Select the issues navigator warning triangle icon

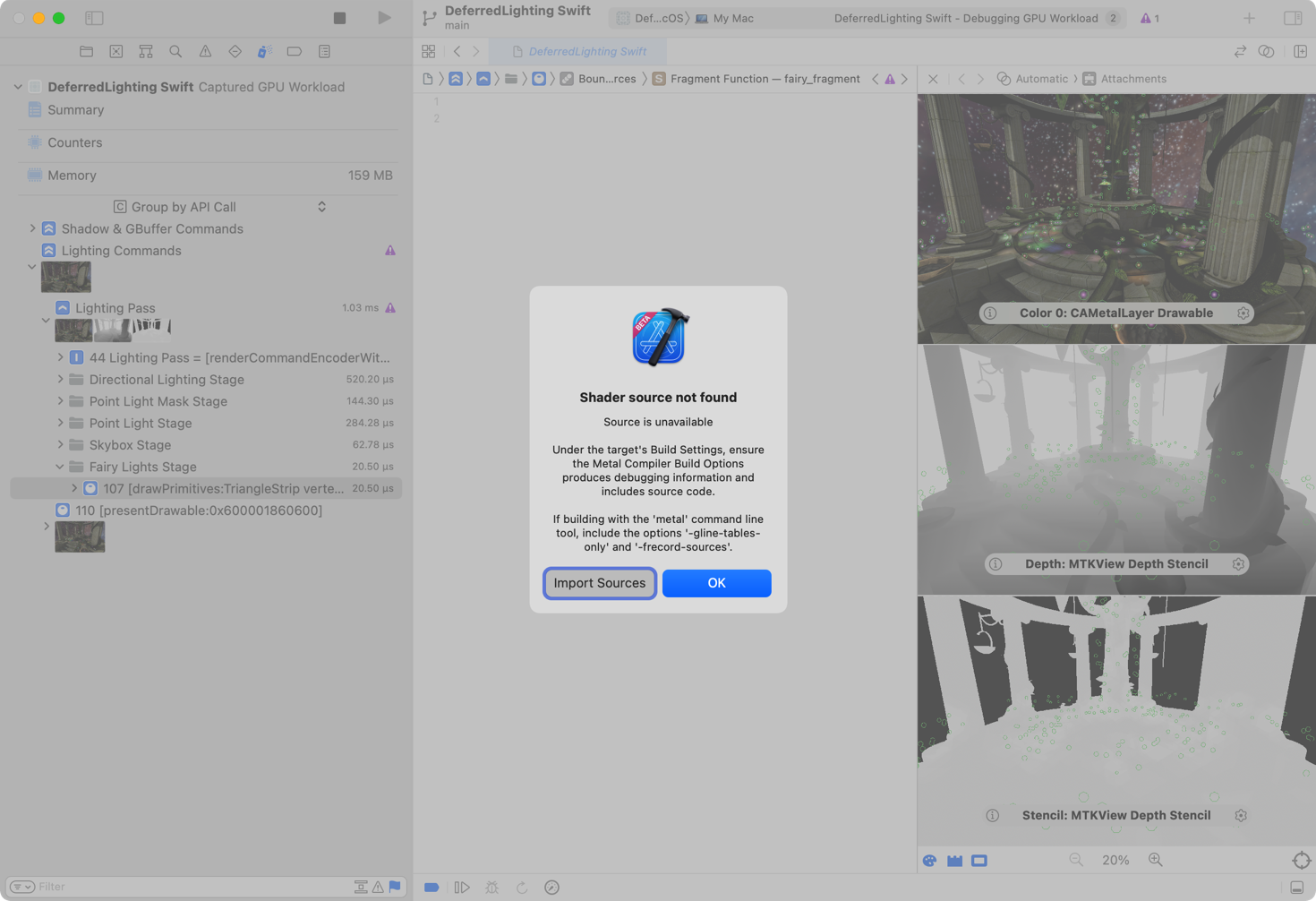(x=205, y=51)
